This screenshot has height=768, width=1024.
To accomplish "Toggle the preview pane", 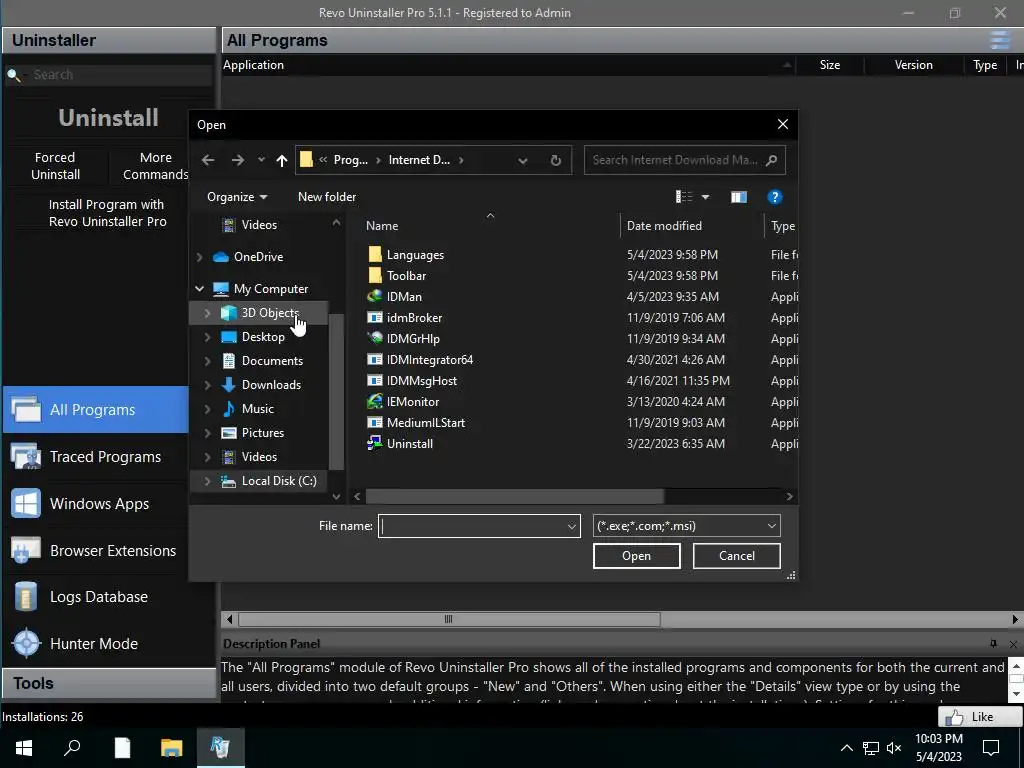I will click(739, 197).
